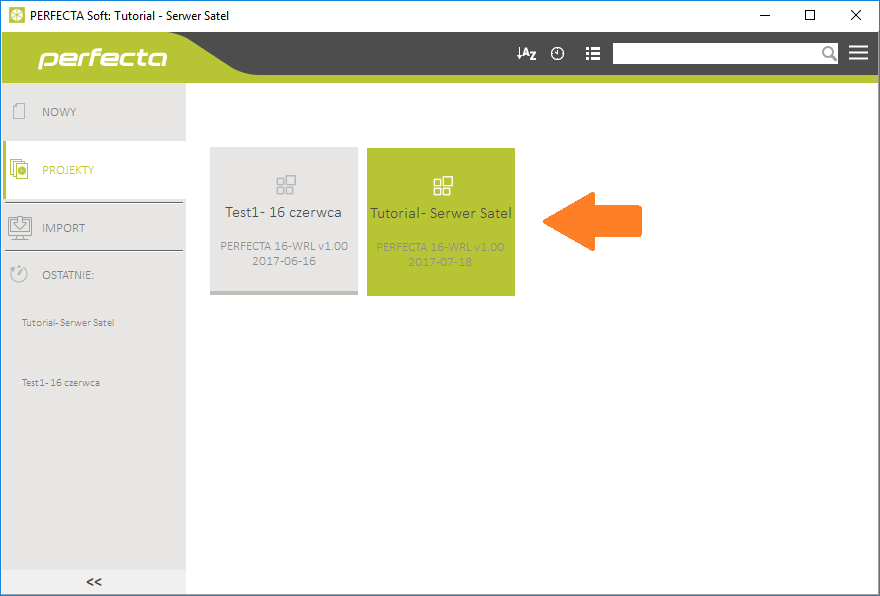The width and height of the screenshot is (880, 596).
Task: Click the import monitor icon
Action: (x=20, y=228)
